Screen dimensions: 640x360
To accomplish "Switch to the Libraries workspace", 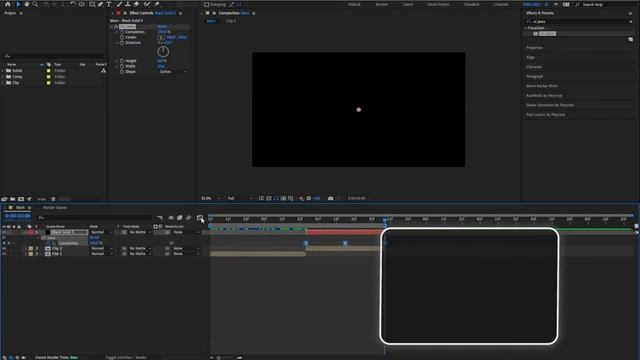I will (501, 4).
